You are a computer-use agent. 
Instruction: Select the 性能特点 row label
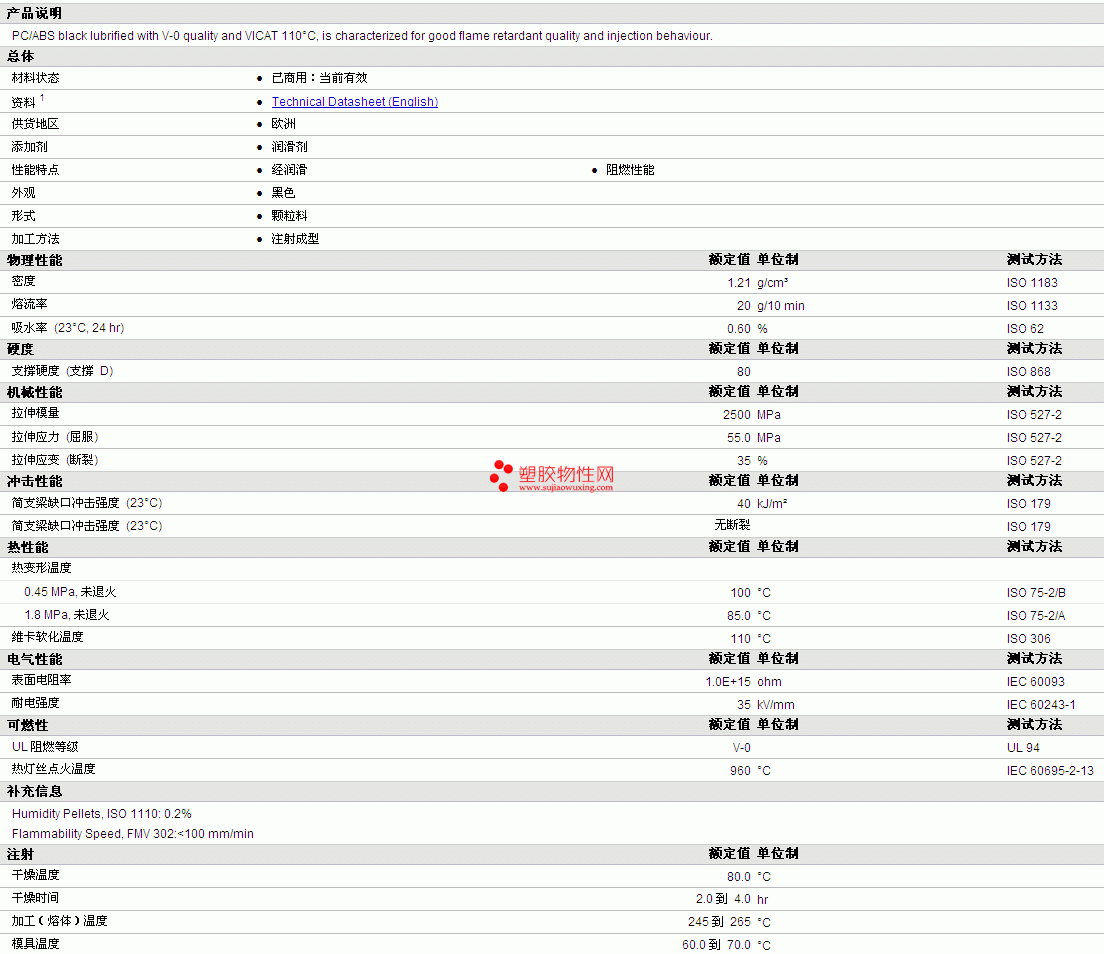click(x=35, y=170)
